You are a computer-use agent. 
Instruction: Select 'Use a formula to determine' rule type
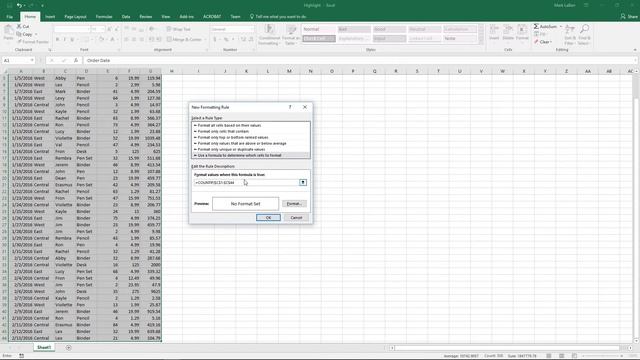tap(239, 156)
